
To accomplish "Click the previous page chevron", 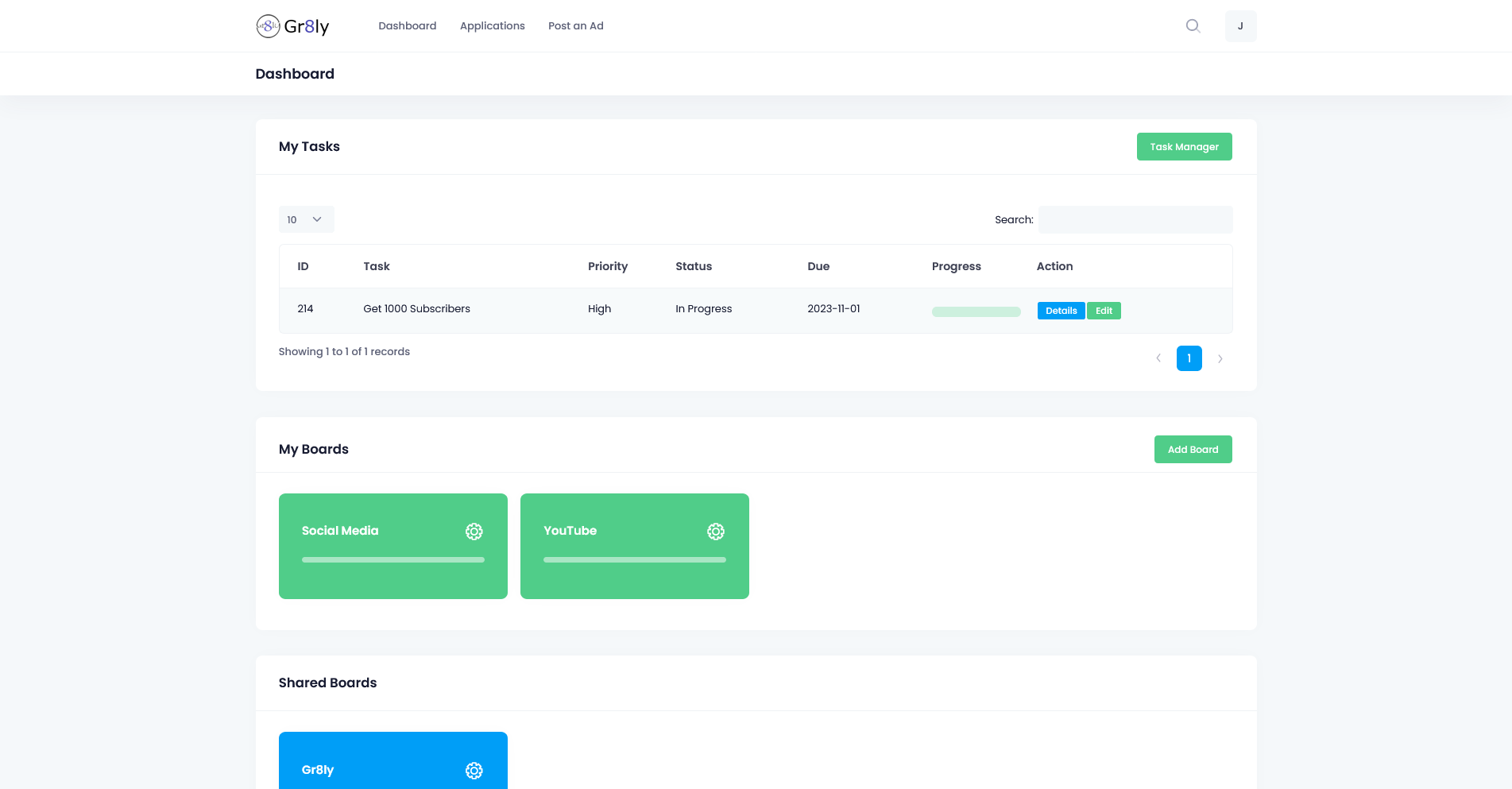I will [1158, 358].
